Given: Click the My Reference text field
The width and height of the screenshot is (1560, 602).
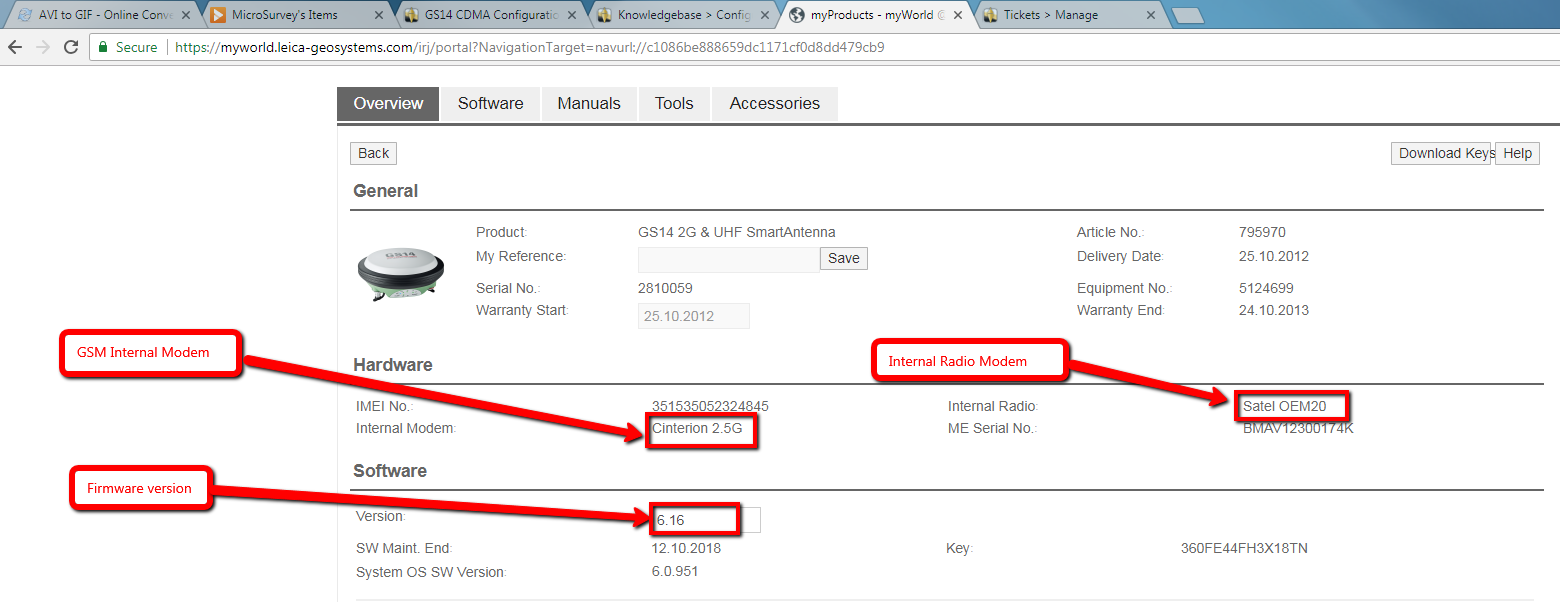Looking at the screenshot, I should (728, 259).
